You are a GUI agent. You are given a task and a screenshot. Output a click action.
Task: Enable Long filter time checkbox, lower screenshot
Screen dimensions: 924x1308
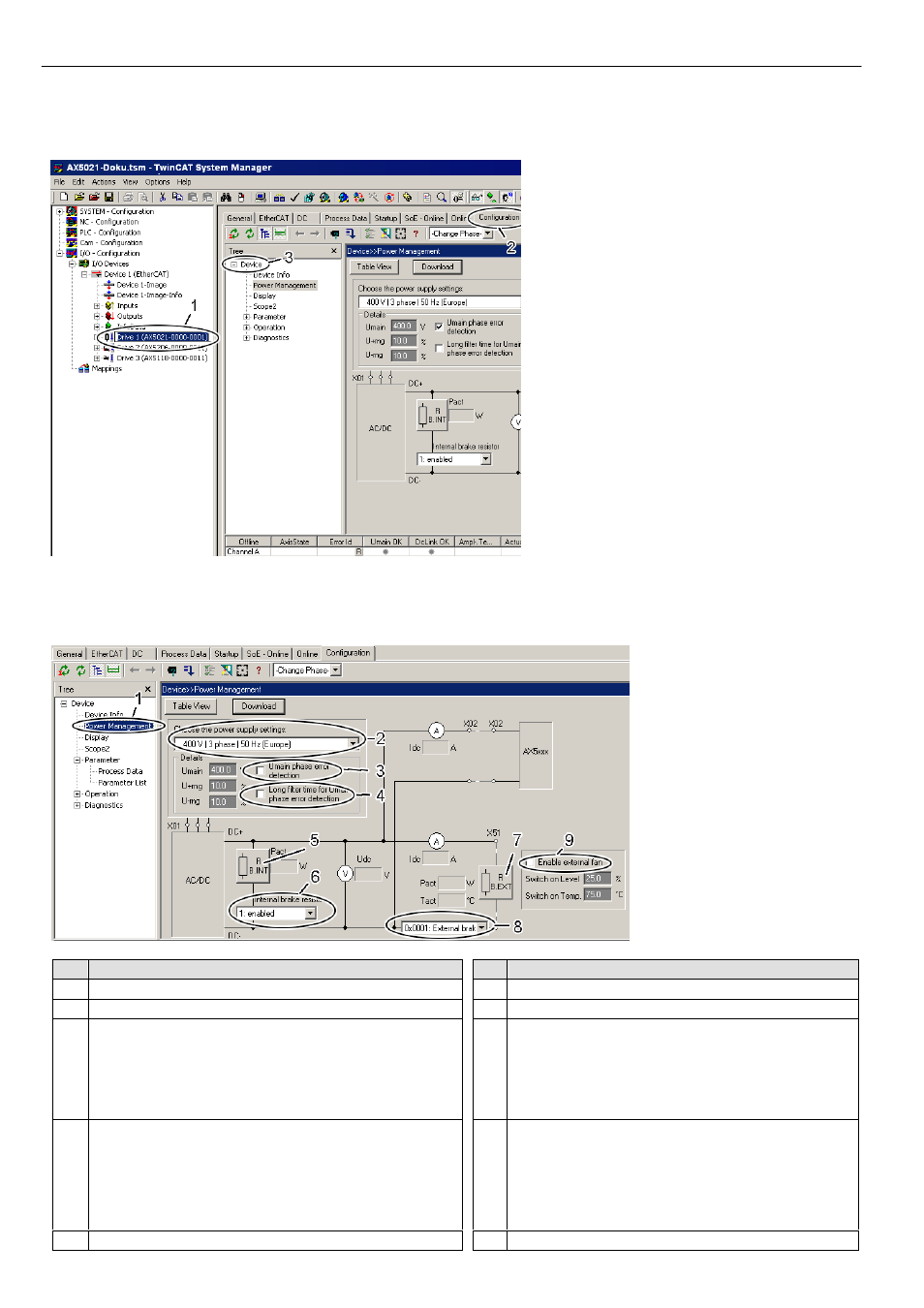click(261, 794)
